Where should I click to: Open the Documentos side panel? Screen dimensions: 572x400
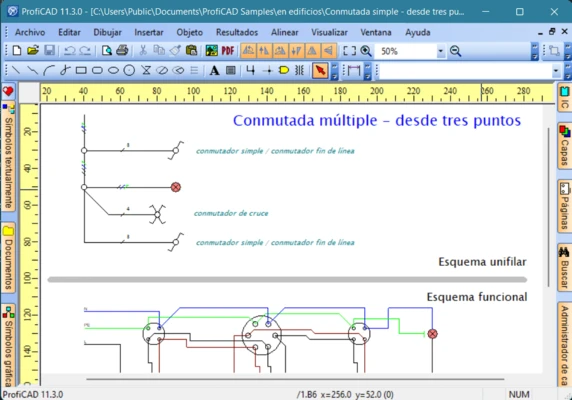click(x=8, y=258)
